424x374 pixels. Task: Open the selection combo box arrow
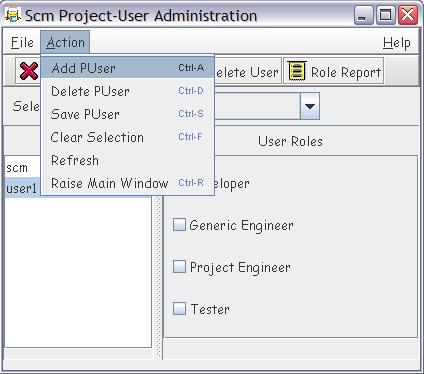click(x=310, y=106)
